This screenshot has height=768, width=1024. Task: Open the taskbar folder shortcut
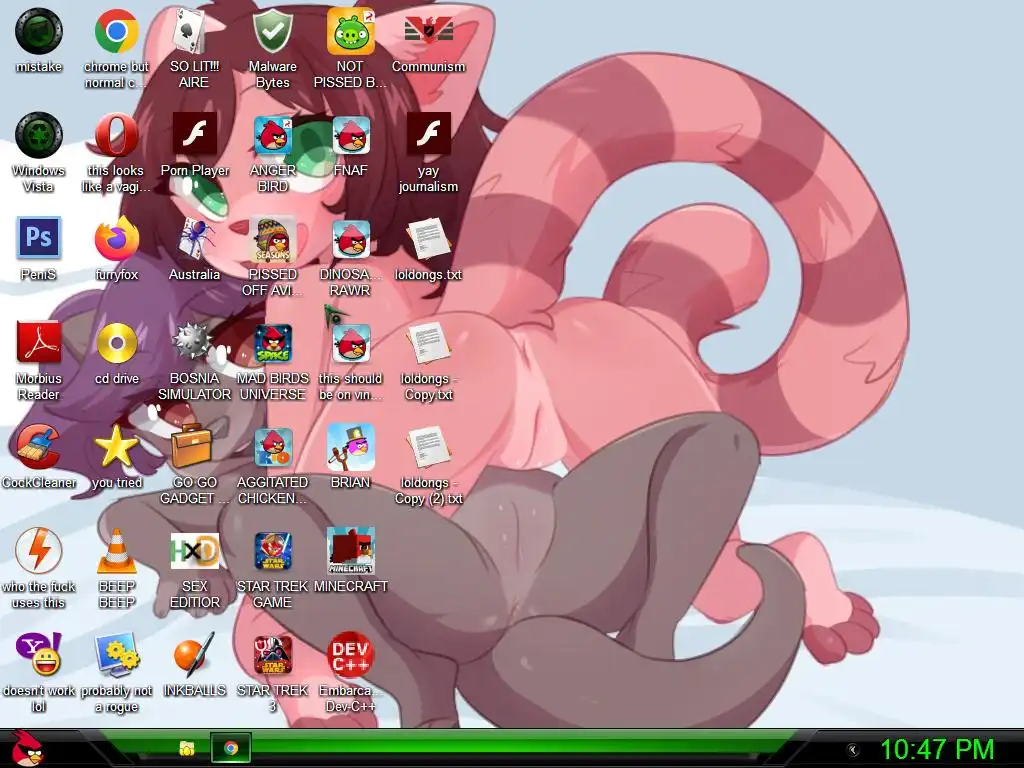click(x=187, y=748)
